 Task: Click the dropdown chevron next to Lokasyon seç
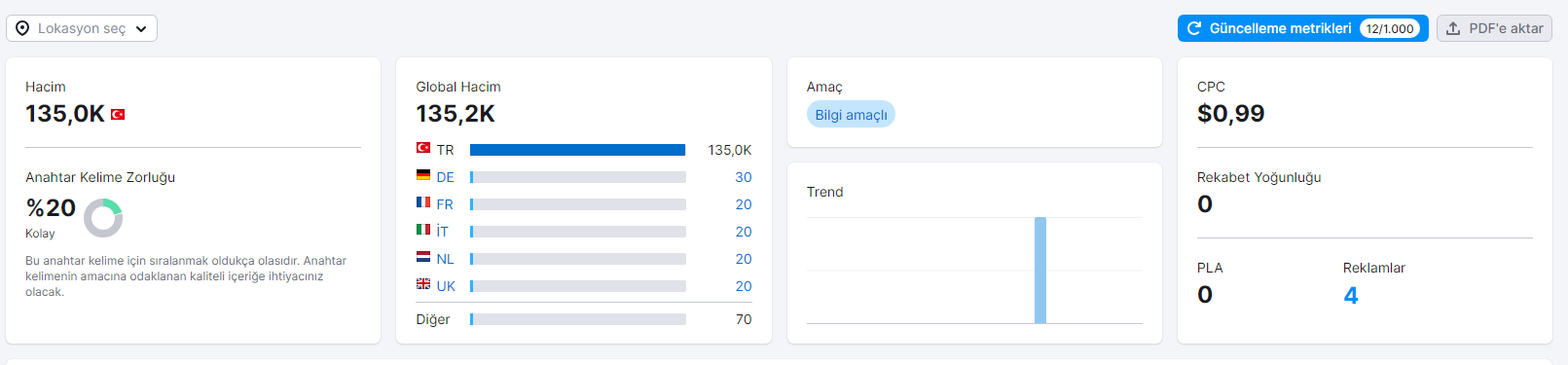pyautogui.click(x=141, y=29)
